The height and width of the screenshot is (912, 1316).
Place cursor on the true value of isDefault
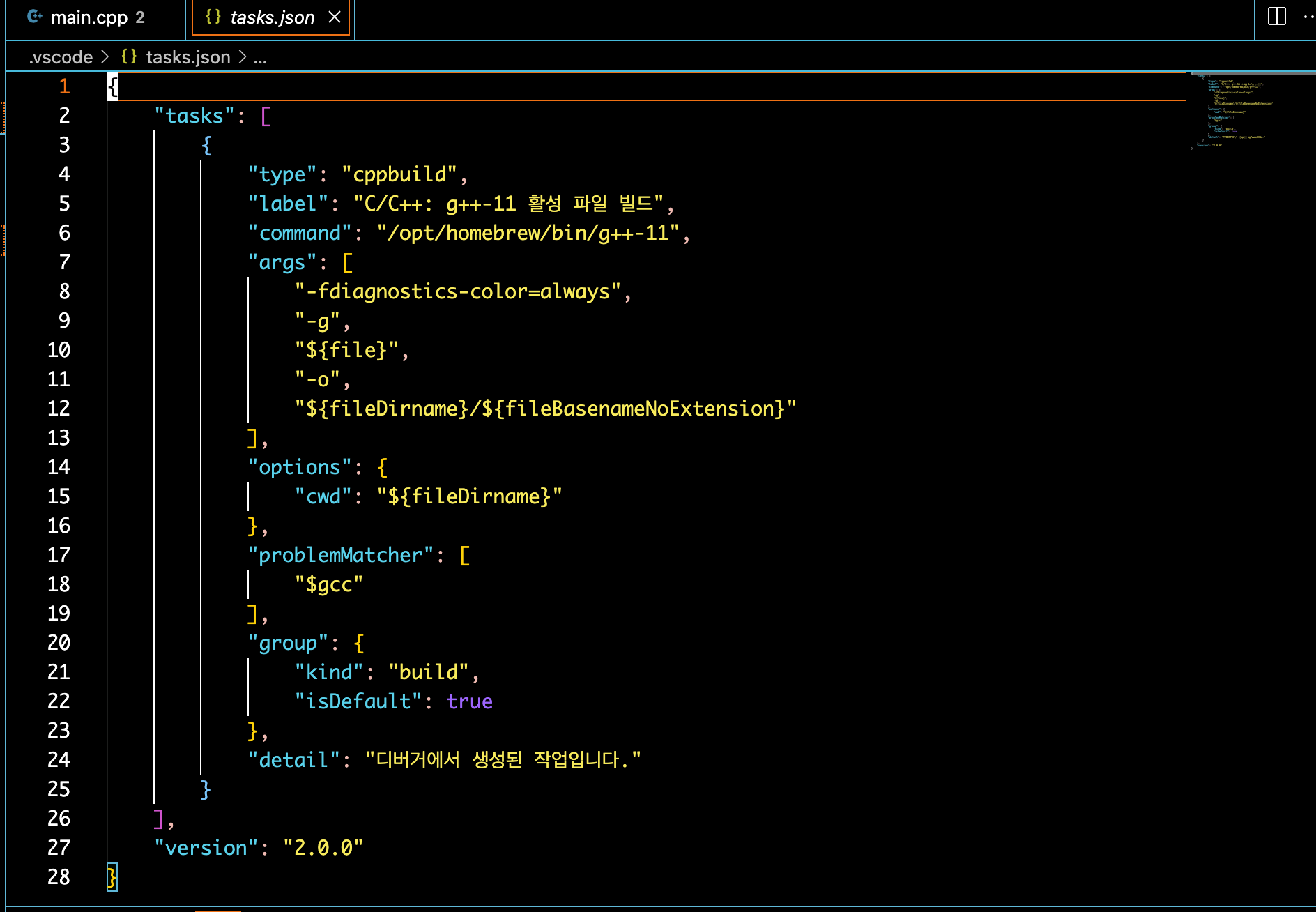pos(469,701)
